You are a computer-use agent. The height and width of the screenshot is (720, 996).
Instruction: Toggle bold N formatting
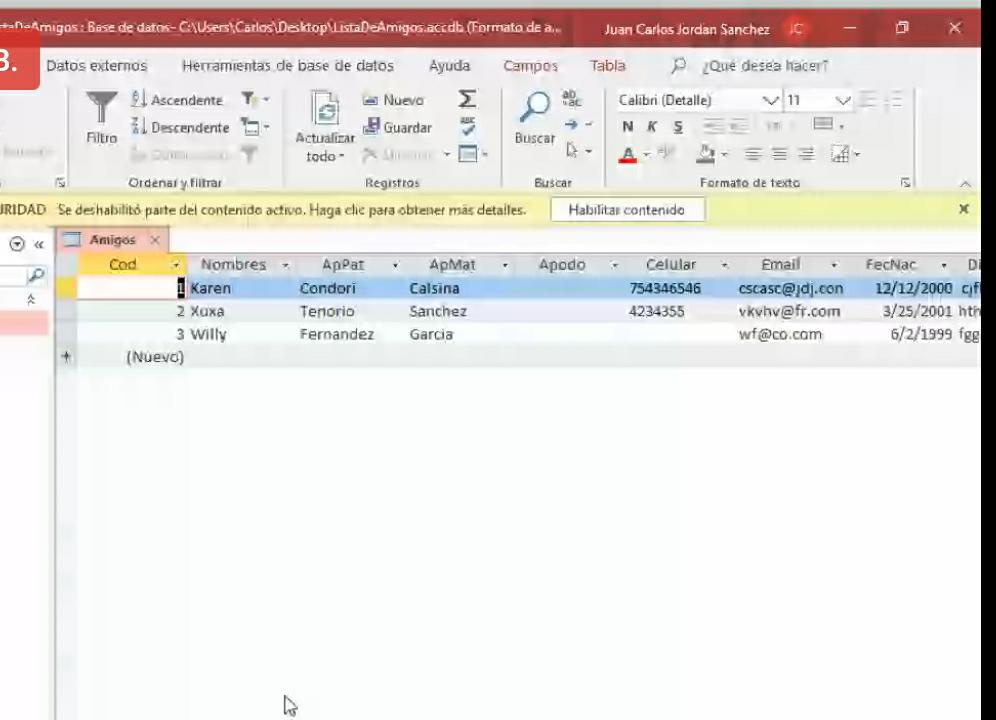click(627, 127)
